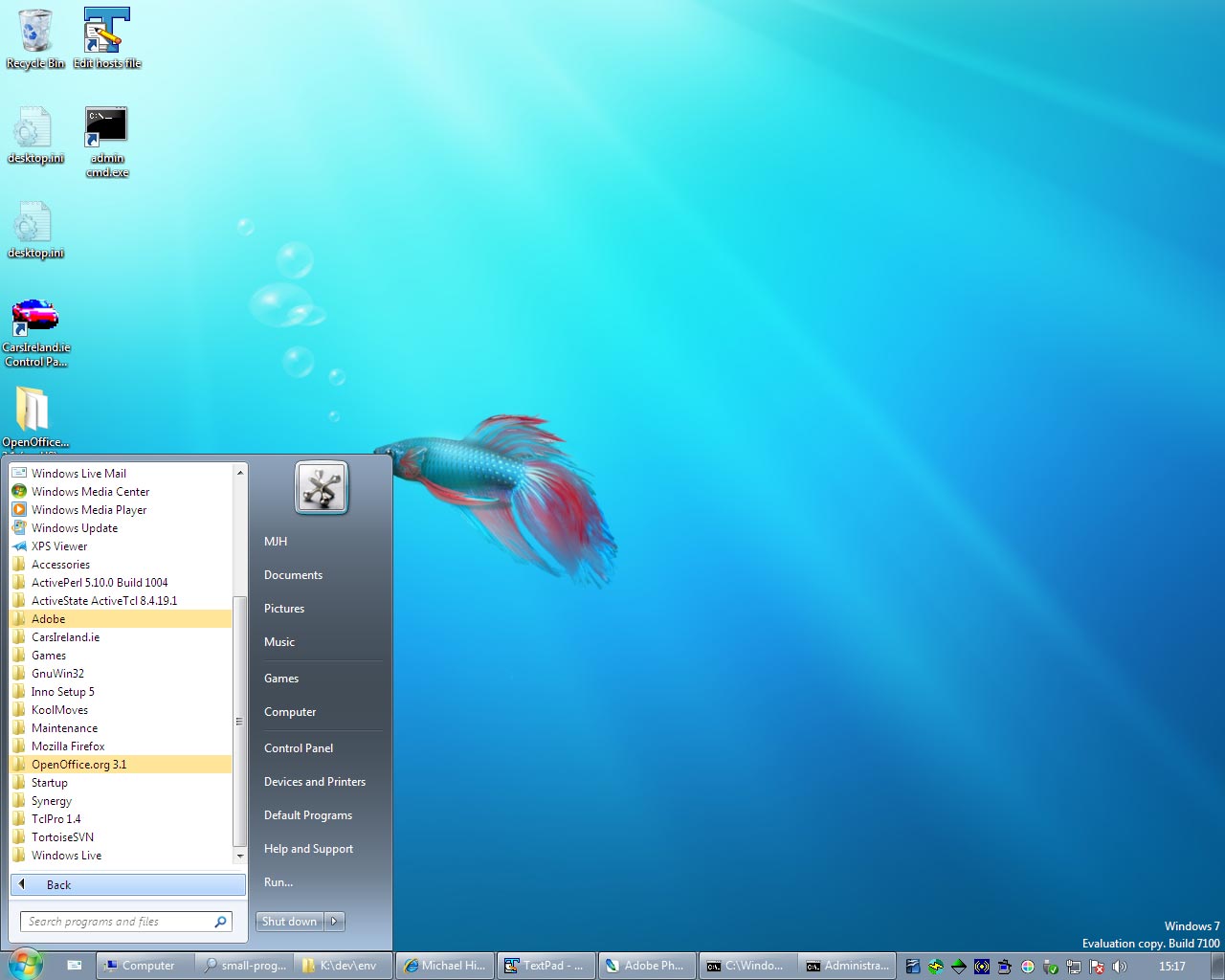Open XPS Viewer
The height and width of the screenshot is (980, 1225).
click(121, 546)
